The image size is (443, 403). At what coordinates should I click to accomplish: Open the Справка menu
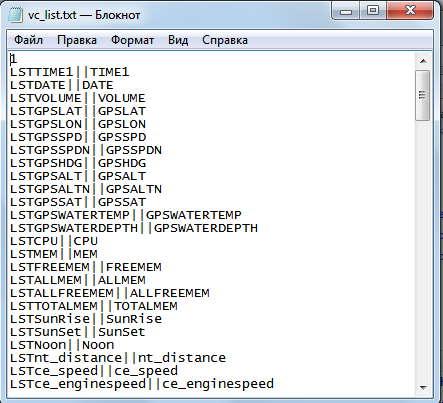225,40
